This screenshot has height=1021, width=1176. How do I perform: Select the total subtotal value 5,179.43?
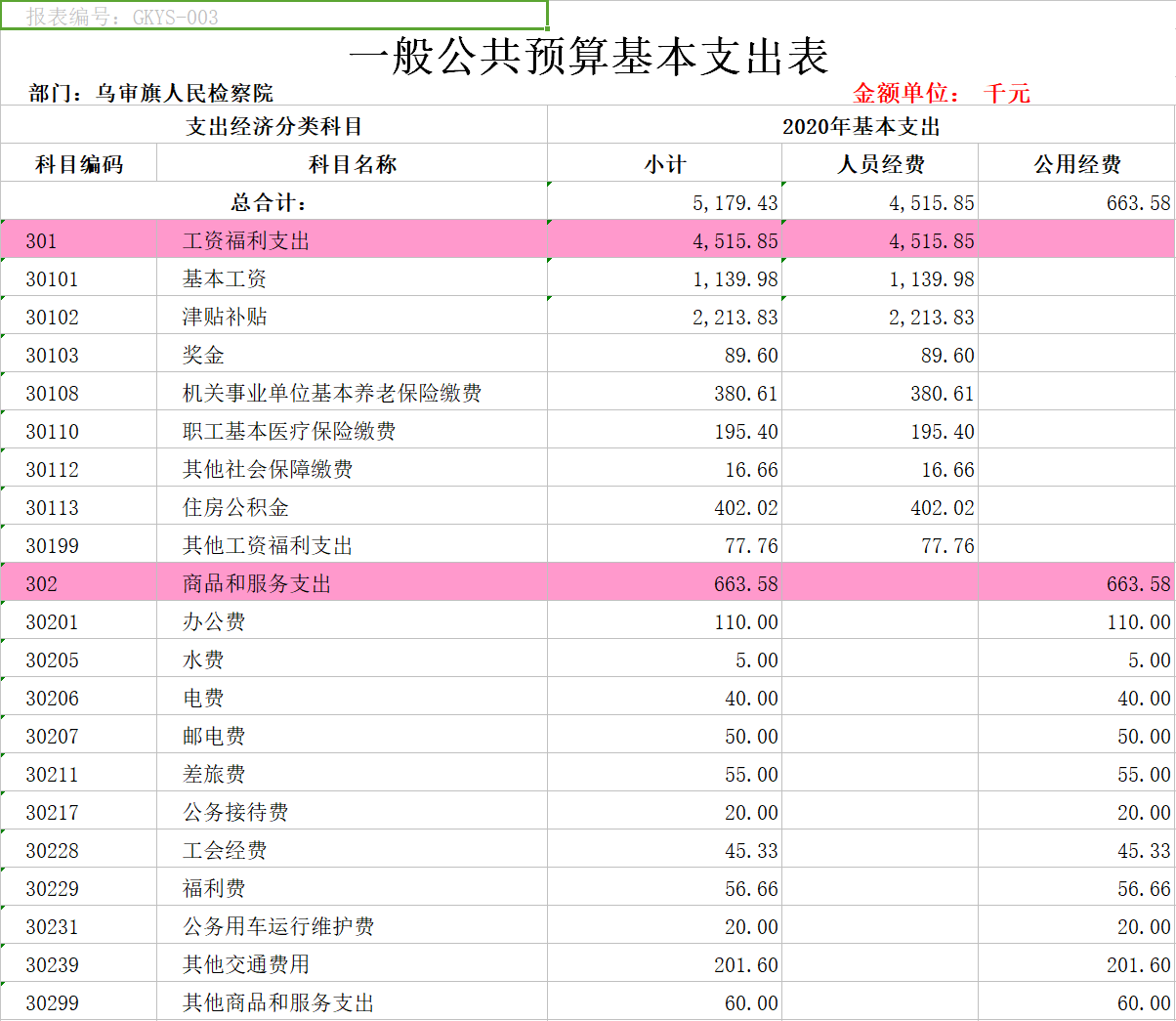665,201
